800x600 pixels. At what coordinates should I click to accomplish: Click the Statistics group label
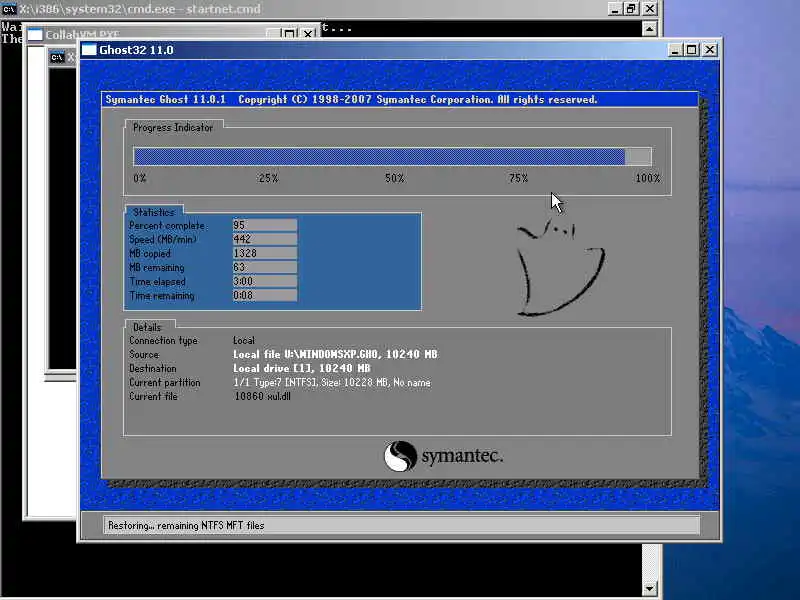point(154,212)
